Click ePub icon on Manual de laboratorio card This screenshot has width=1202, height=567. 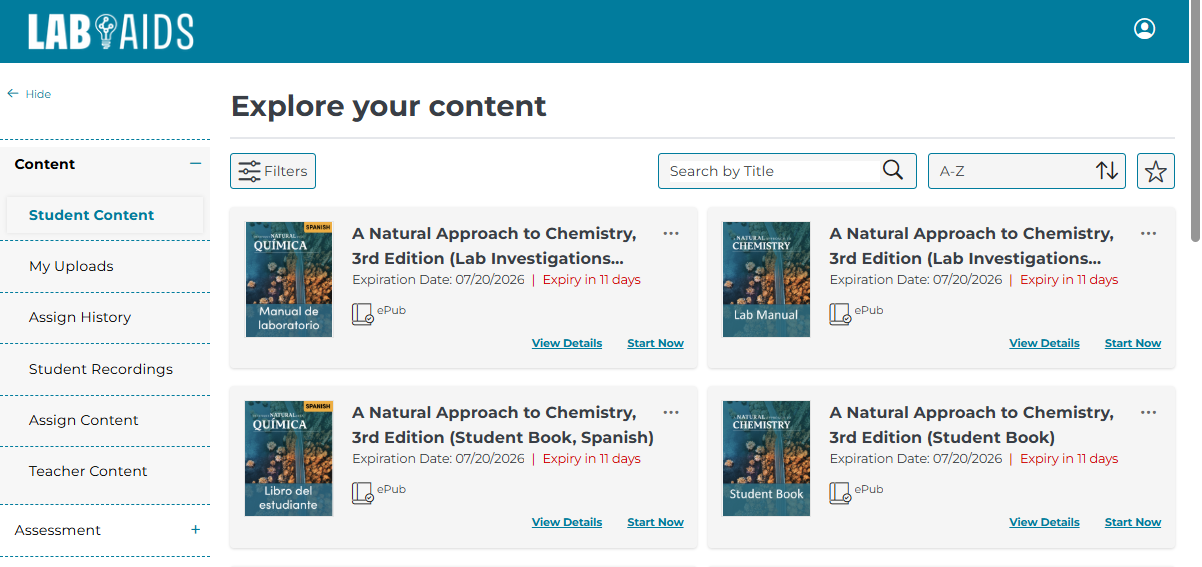pos(363,315)
